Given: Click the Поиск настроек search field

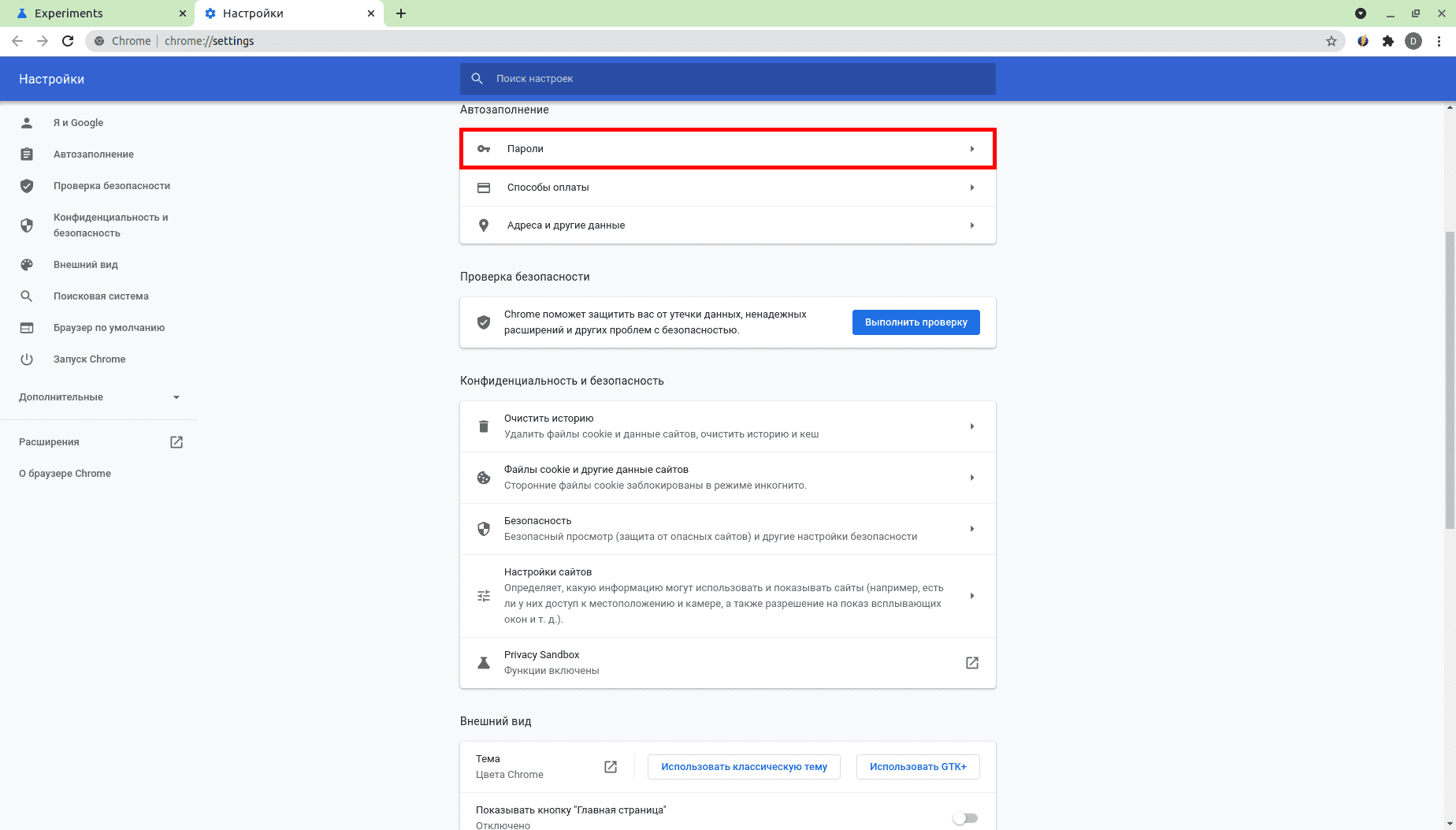Looking at the screenshot, I should [727, 79].
